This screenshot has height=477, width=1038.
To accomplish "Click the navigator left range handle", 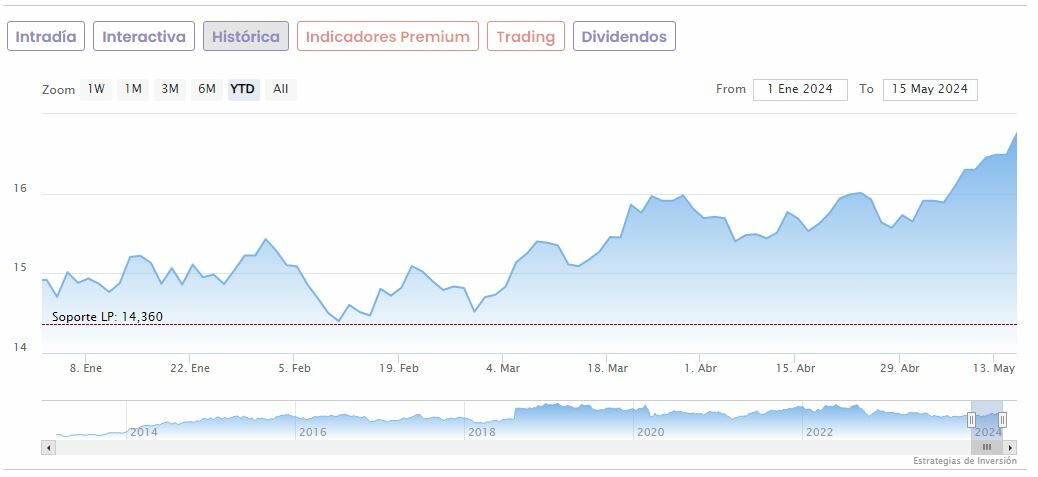I will (971, 420).
